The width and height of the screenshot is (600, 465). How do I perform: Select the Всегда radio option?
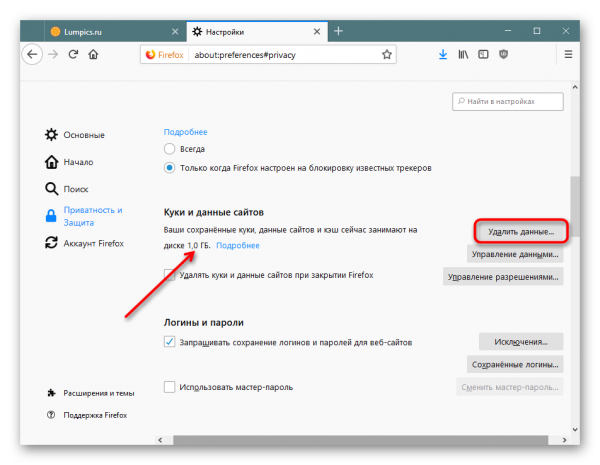click(x=170, y=148)
